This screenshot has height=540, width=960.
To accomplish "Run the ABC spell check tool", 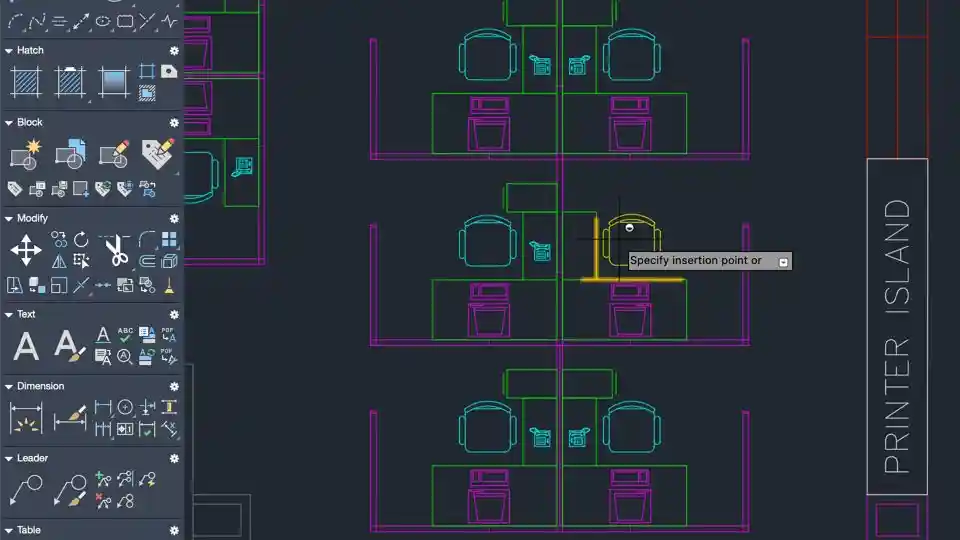I will (x=125, y=334).
